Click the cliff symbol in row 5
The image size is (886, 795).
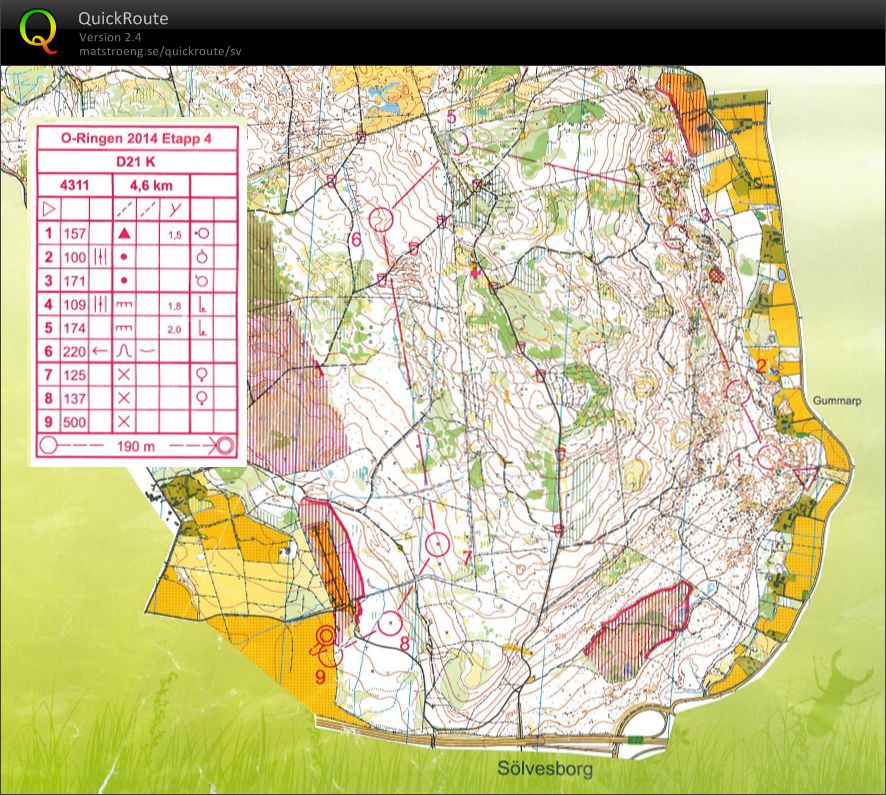tap(124, 328)
